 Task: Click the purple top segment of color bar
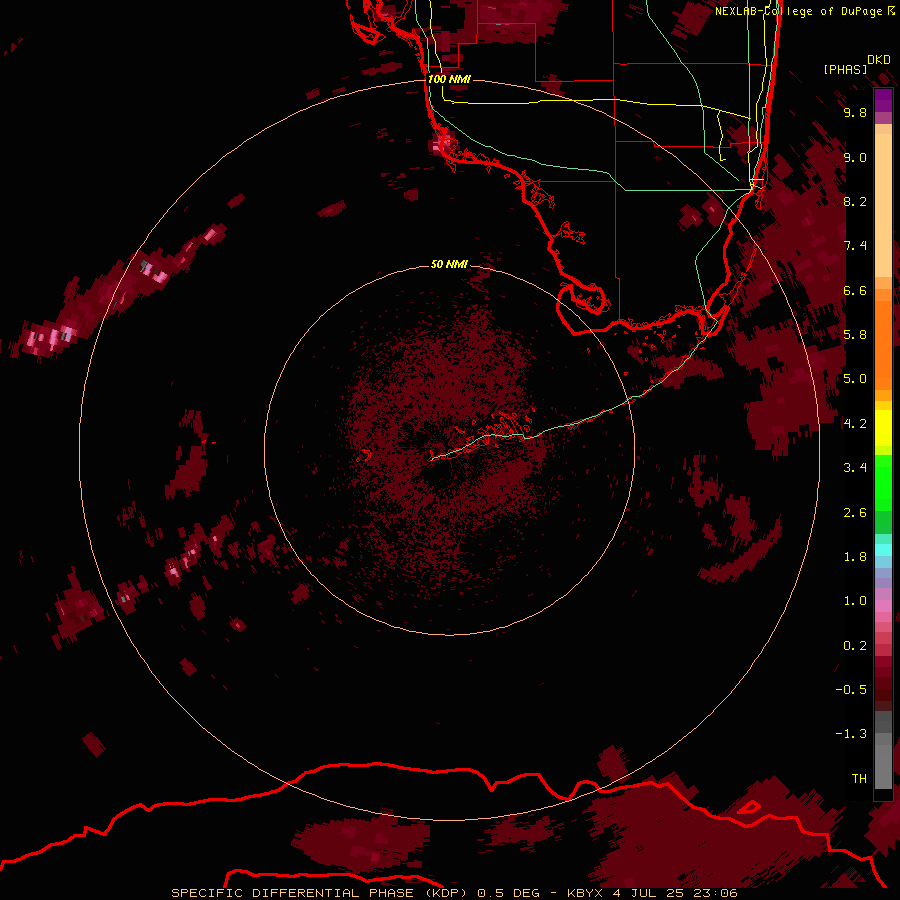tap(883, 101)
